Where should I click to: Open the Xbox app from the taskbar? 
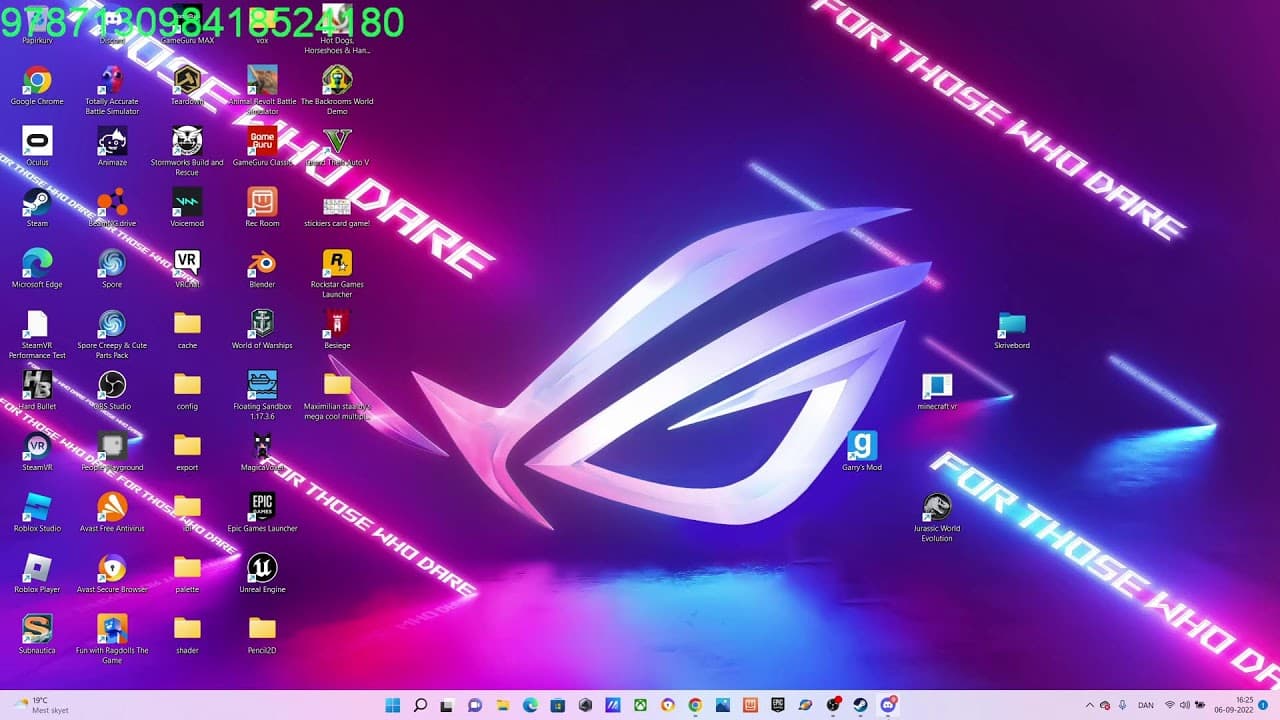(x=640, y=705)
